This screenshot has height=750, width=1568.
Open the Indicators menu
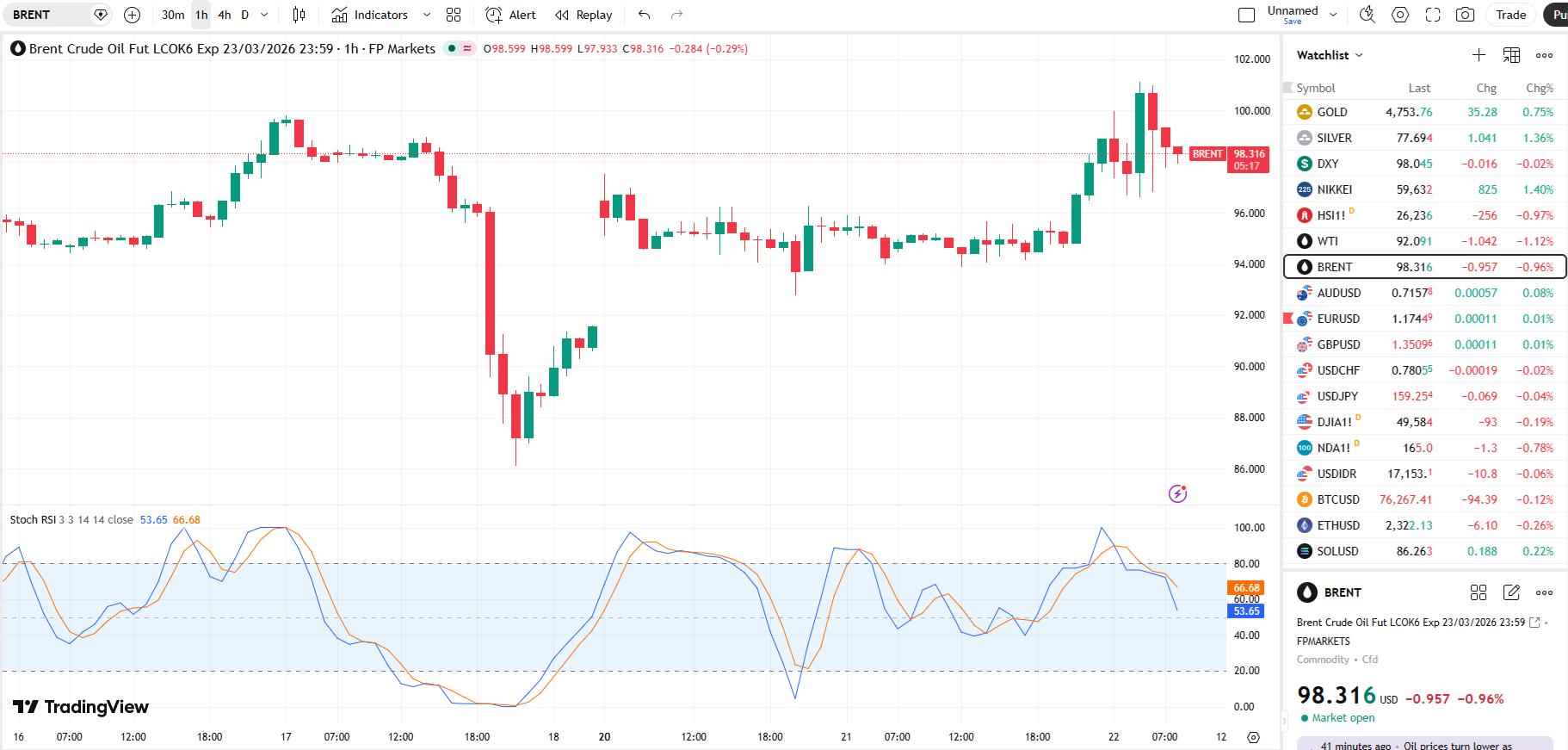[370, 15]
